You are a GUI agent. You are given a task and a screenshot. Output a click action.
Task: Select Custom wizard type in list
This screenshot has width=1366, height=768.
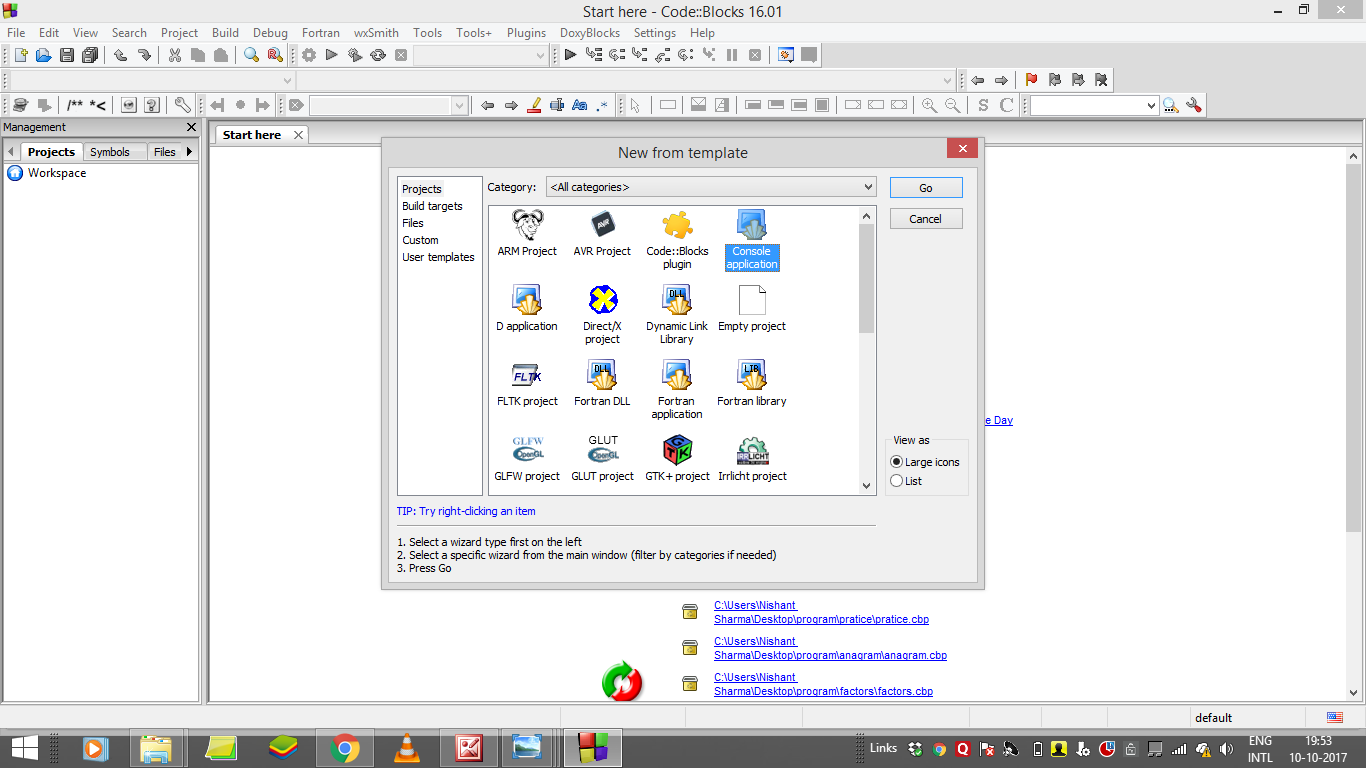(420, 240)
